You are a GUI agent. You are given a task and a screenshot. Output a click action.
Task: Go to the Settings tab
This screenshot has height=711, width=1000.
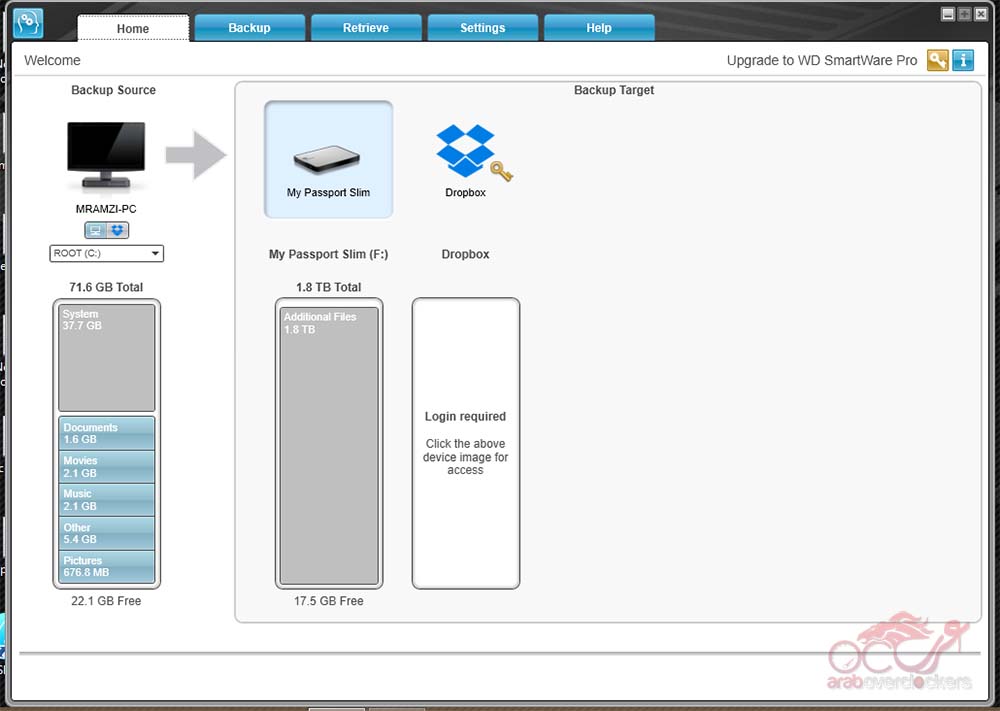coord(482,28)
